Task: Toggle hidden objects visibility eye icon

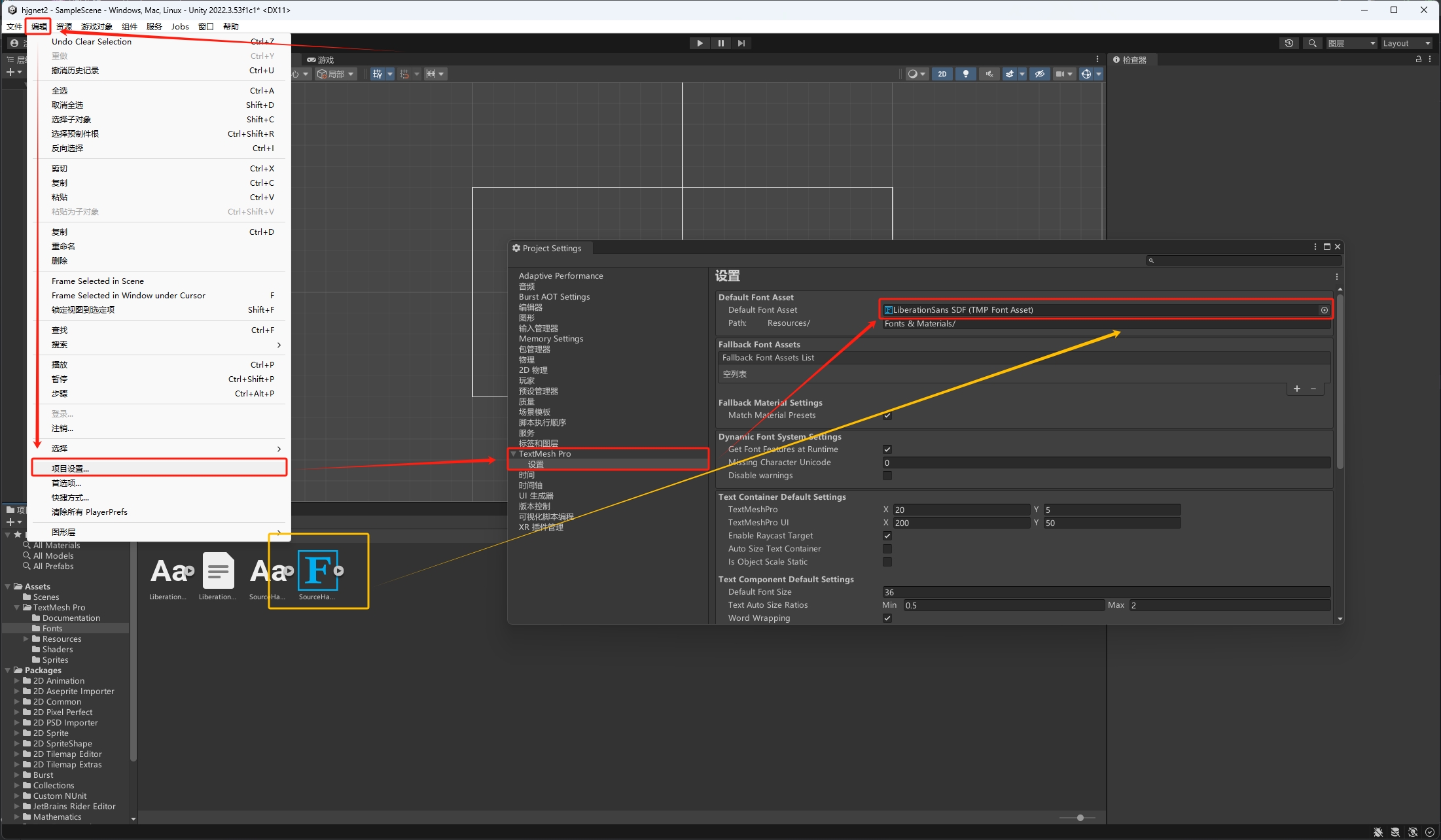Action: [1039, 74]
